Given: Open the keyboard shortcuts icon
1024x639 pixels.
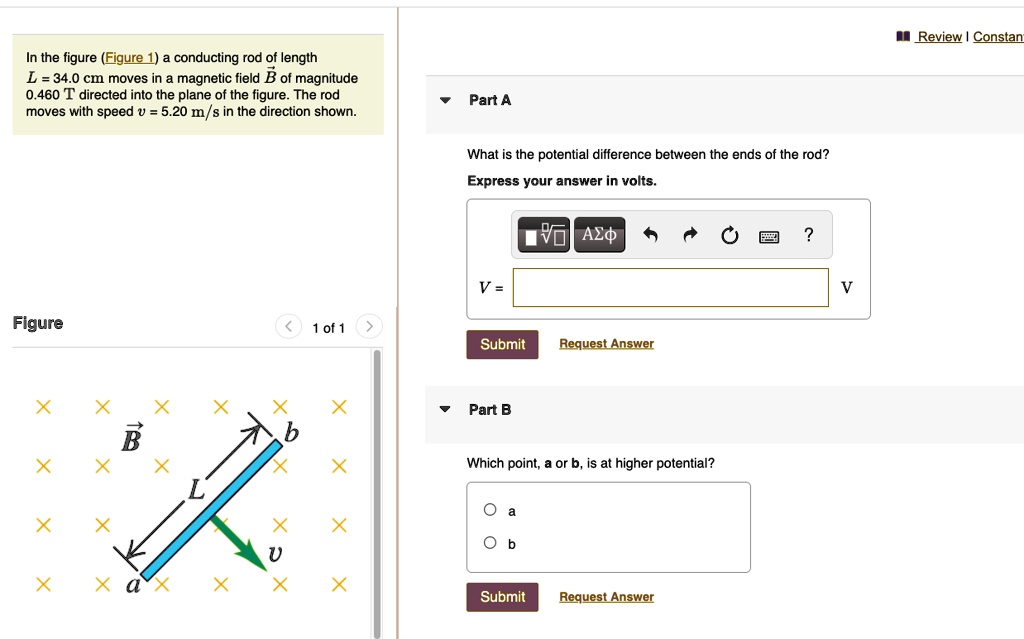Looking at the screenshot, I should pyautogui.click(x=769, y=236).
